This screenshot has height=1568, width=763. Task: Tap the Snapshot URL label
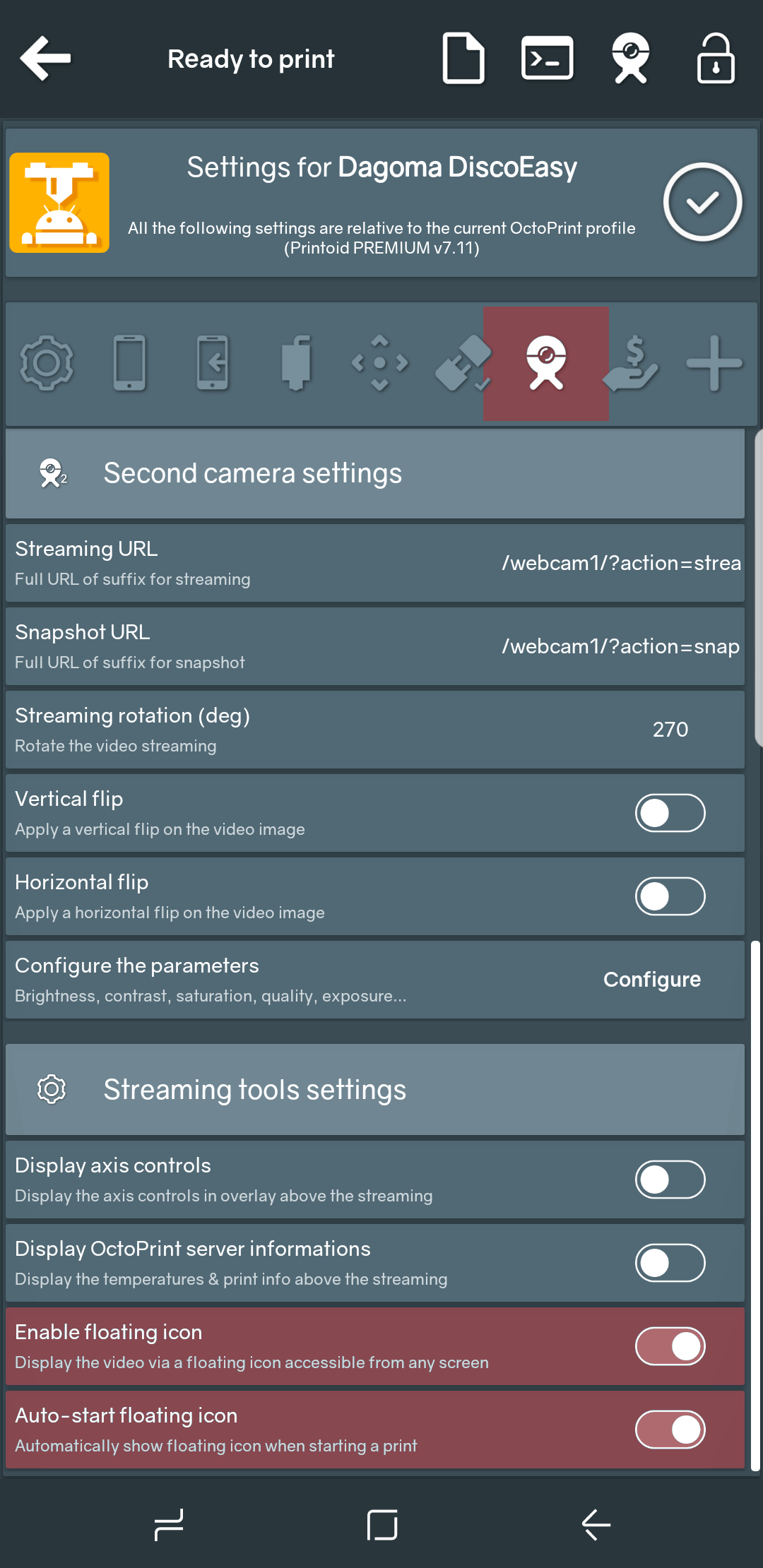pyautogui.click(x=83, y=632)
